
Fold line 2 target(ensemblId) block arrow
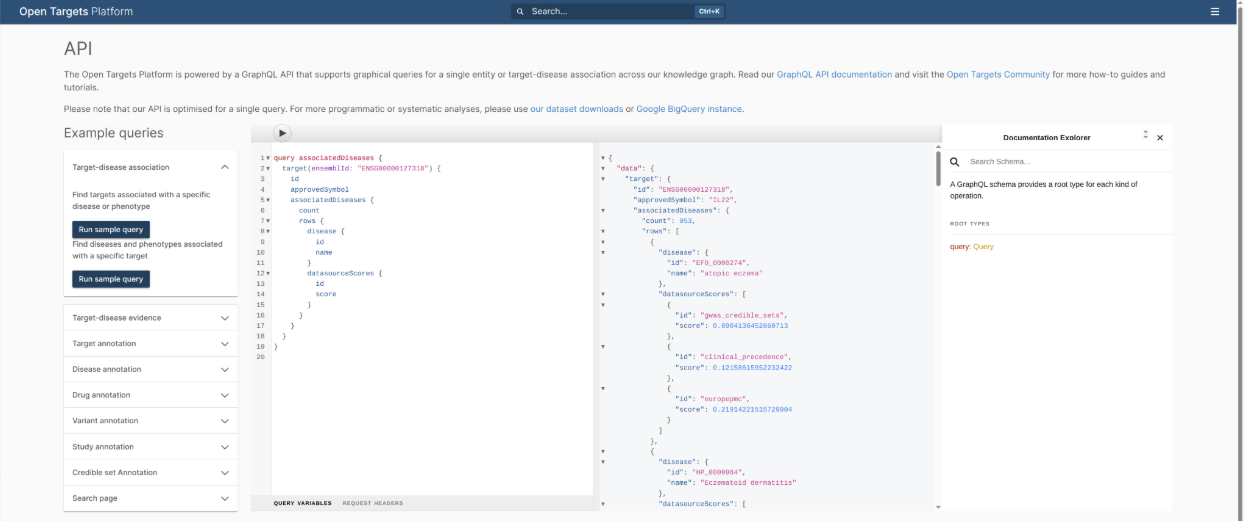tap(268, 168)
